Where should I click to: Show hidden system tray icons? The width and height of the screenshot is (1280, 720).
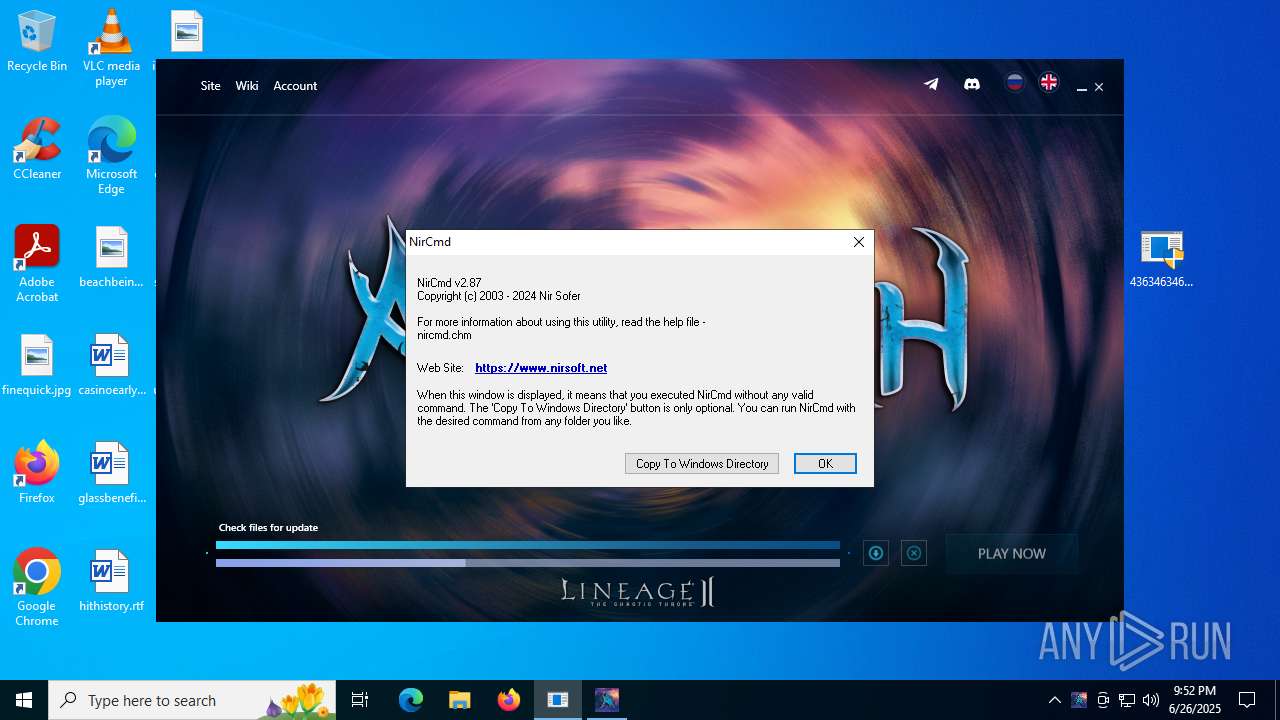point(1055,700)
